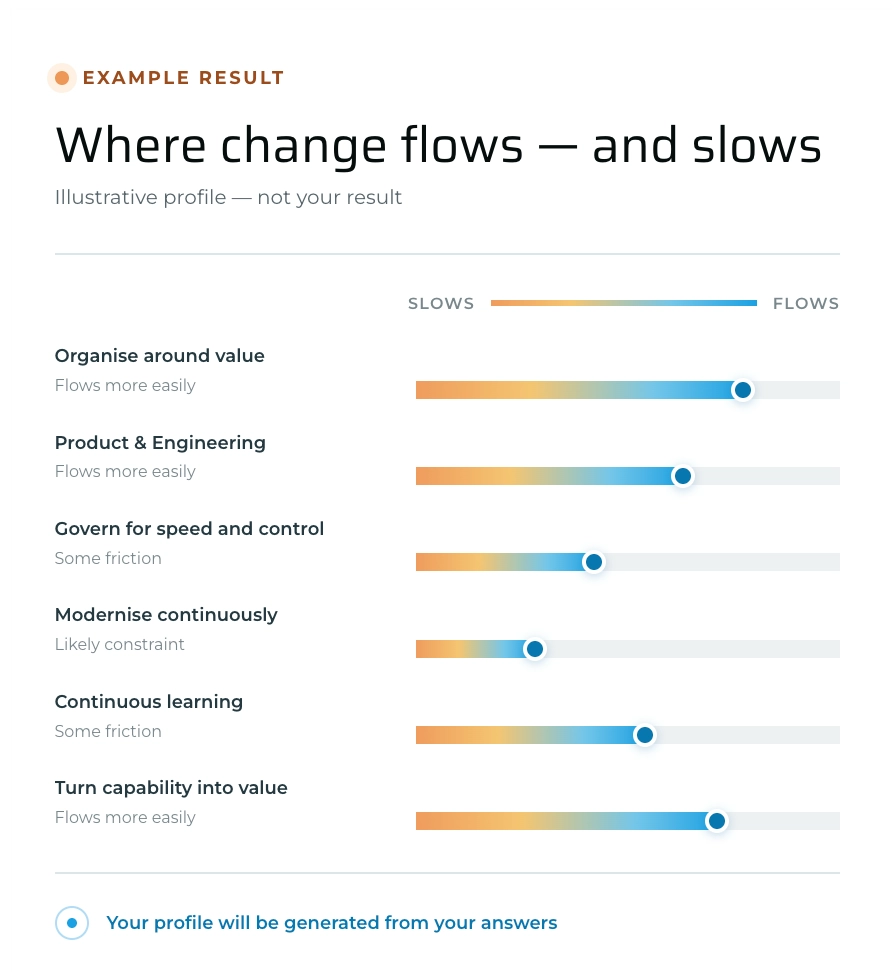This screenshot has height=972, width=892.
Task: Click the Turn capability into value knob
Action: click(x=717, y=821)
